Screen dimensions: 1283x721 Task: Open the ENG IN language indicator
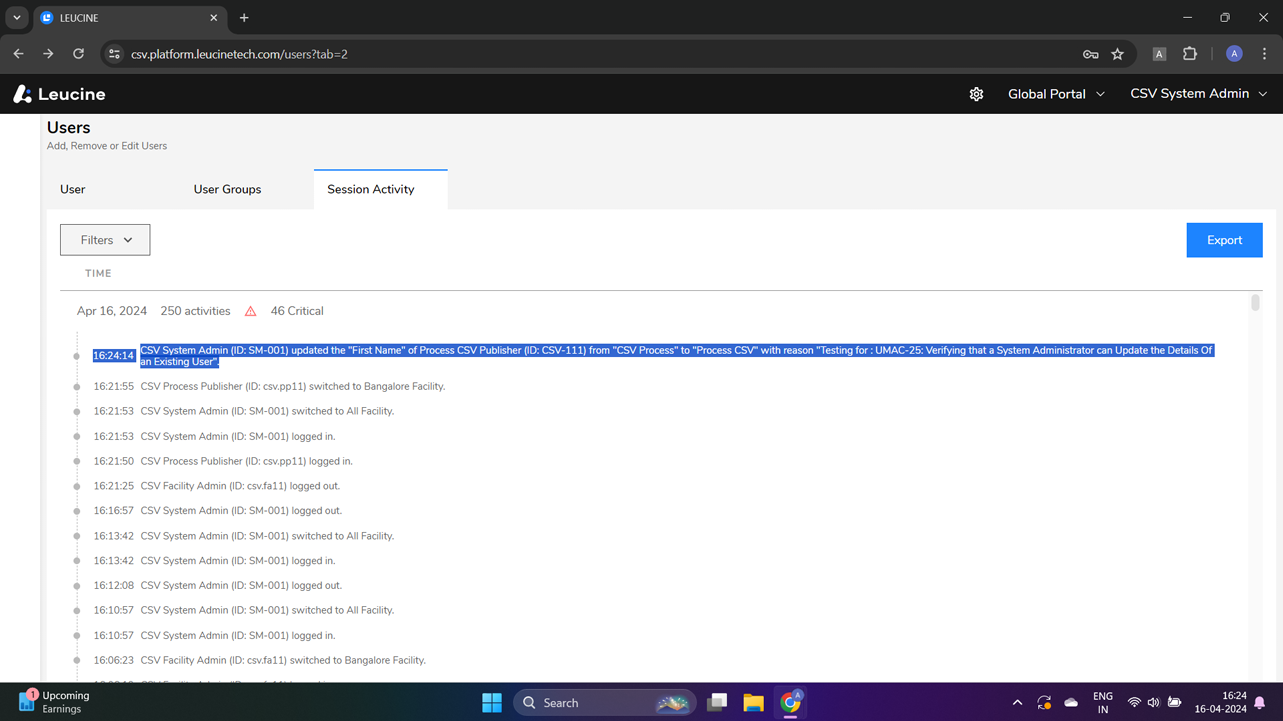pyautogui.click(x=1103, y=702)
